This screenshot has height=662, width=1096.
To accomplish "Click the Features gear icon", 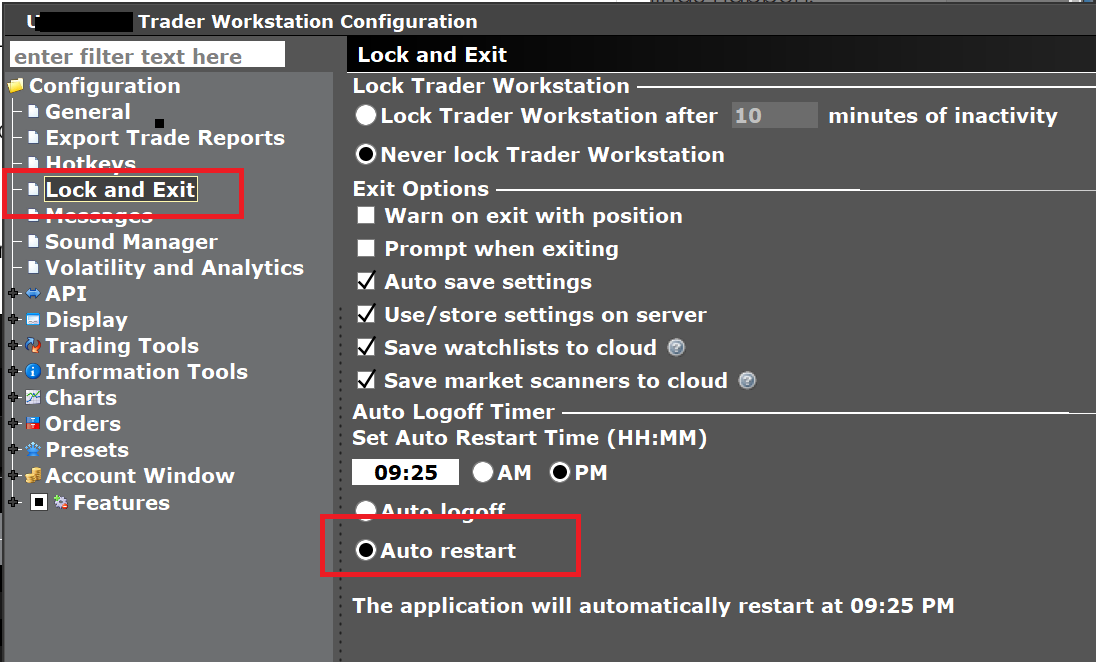I will coord(61,502).
